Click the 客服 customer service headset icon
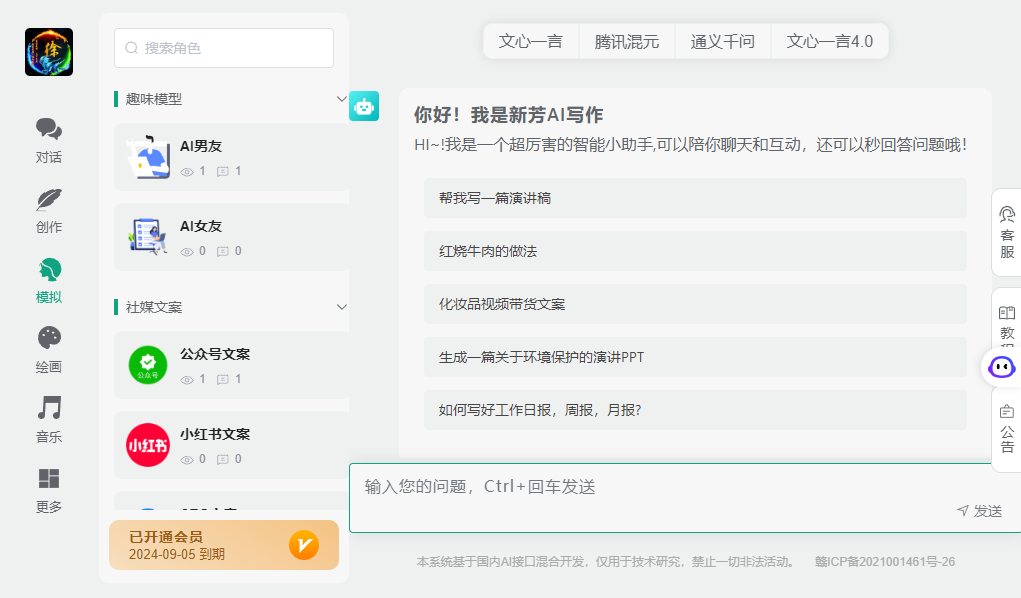Viewport: 1021px width, 598px height. (1006, 215)
